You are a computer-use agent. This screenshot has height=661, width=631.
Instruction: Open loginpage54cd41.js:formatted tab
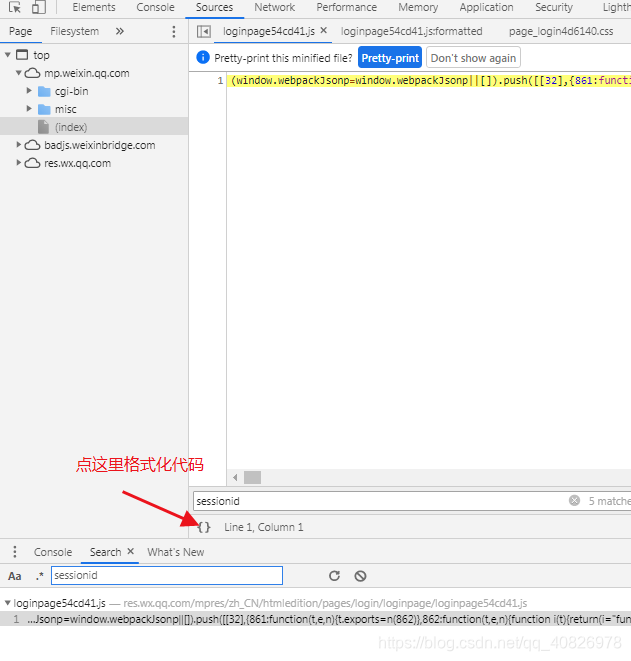(411, 31)
